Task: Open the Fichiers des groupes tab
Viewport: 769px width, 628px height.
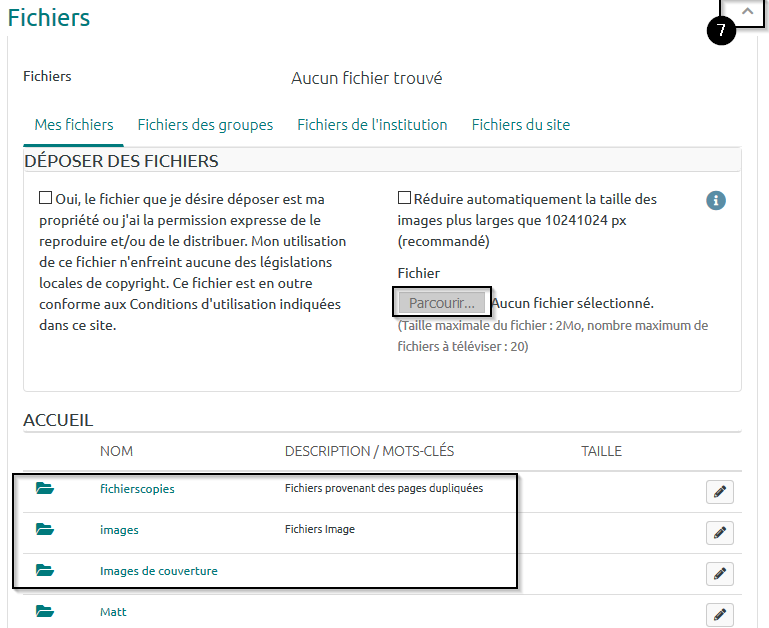Action: pos(205,125)
